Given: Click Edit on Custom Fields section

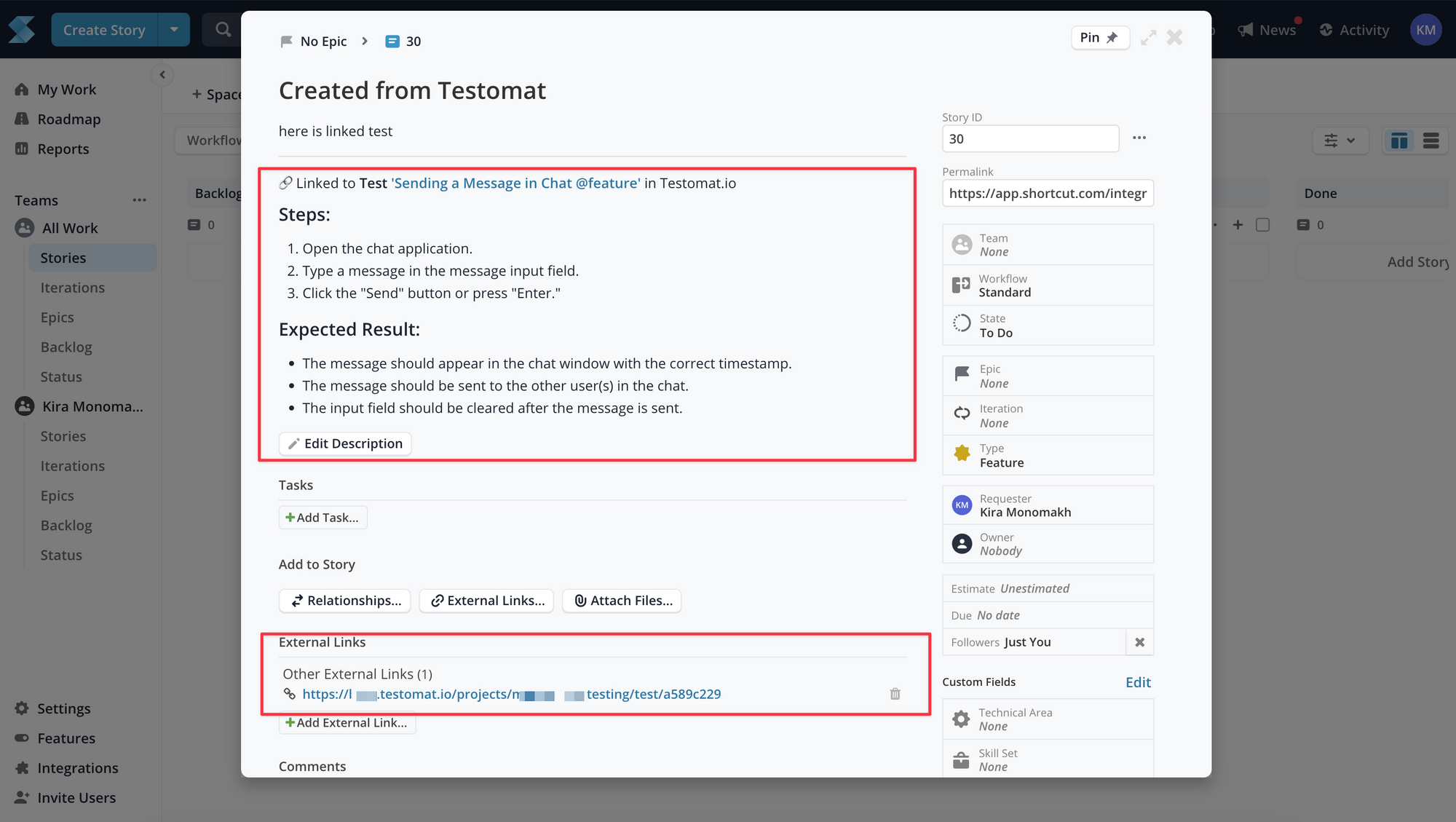Looking at the screenshot, I should (x=1139, y=682).
